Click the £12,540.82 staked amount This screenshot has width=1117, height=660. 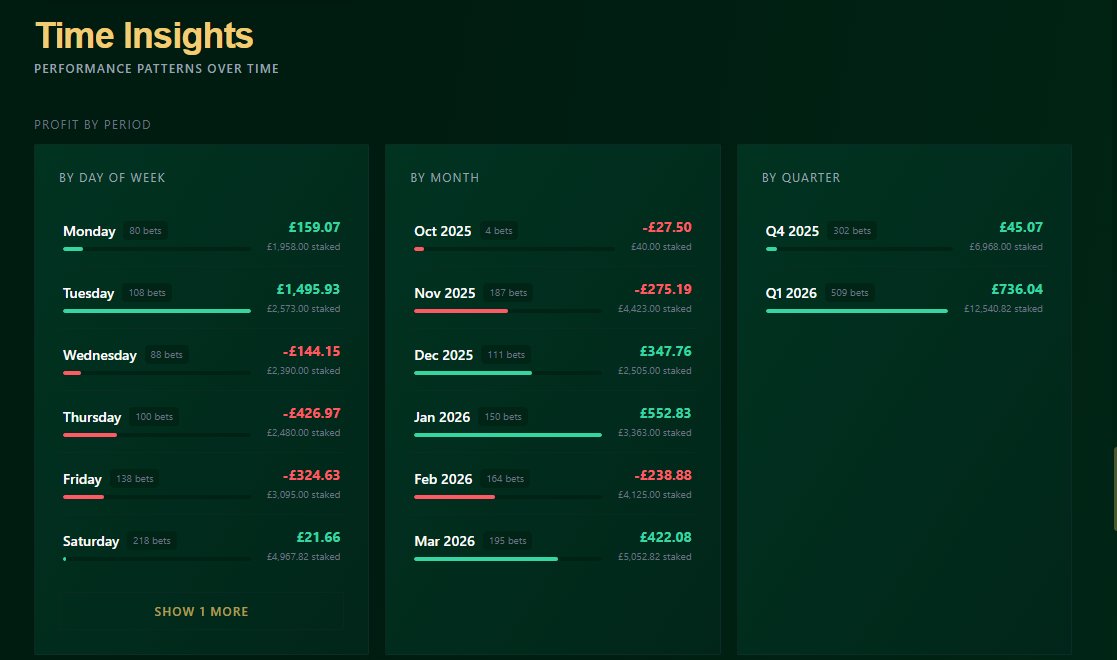(1003, 309)
